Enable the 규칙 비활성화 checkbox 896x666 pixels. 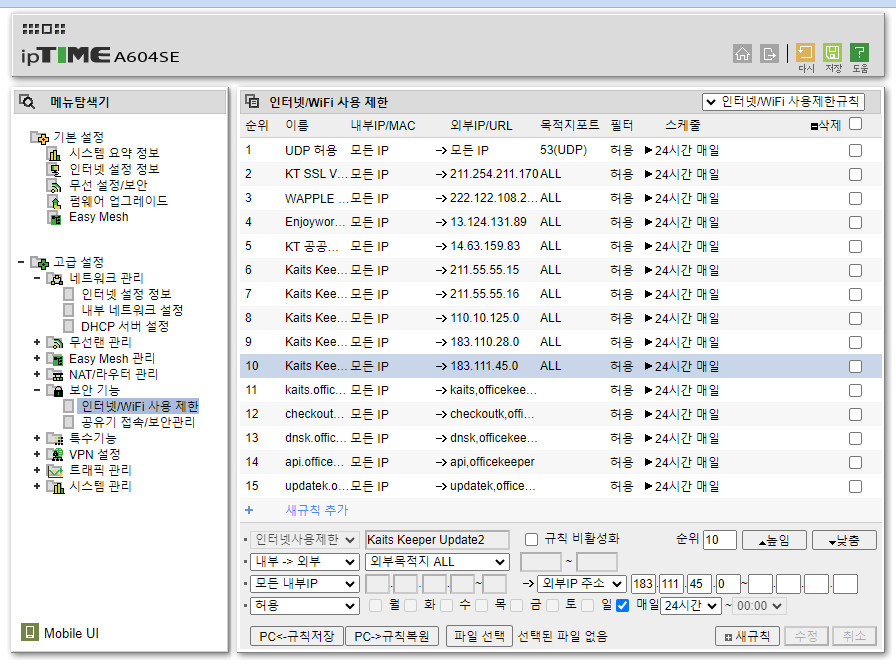point(531,539)
